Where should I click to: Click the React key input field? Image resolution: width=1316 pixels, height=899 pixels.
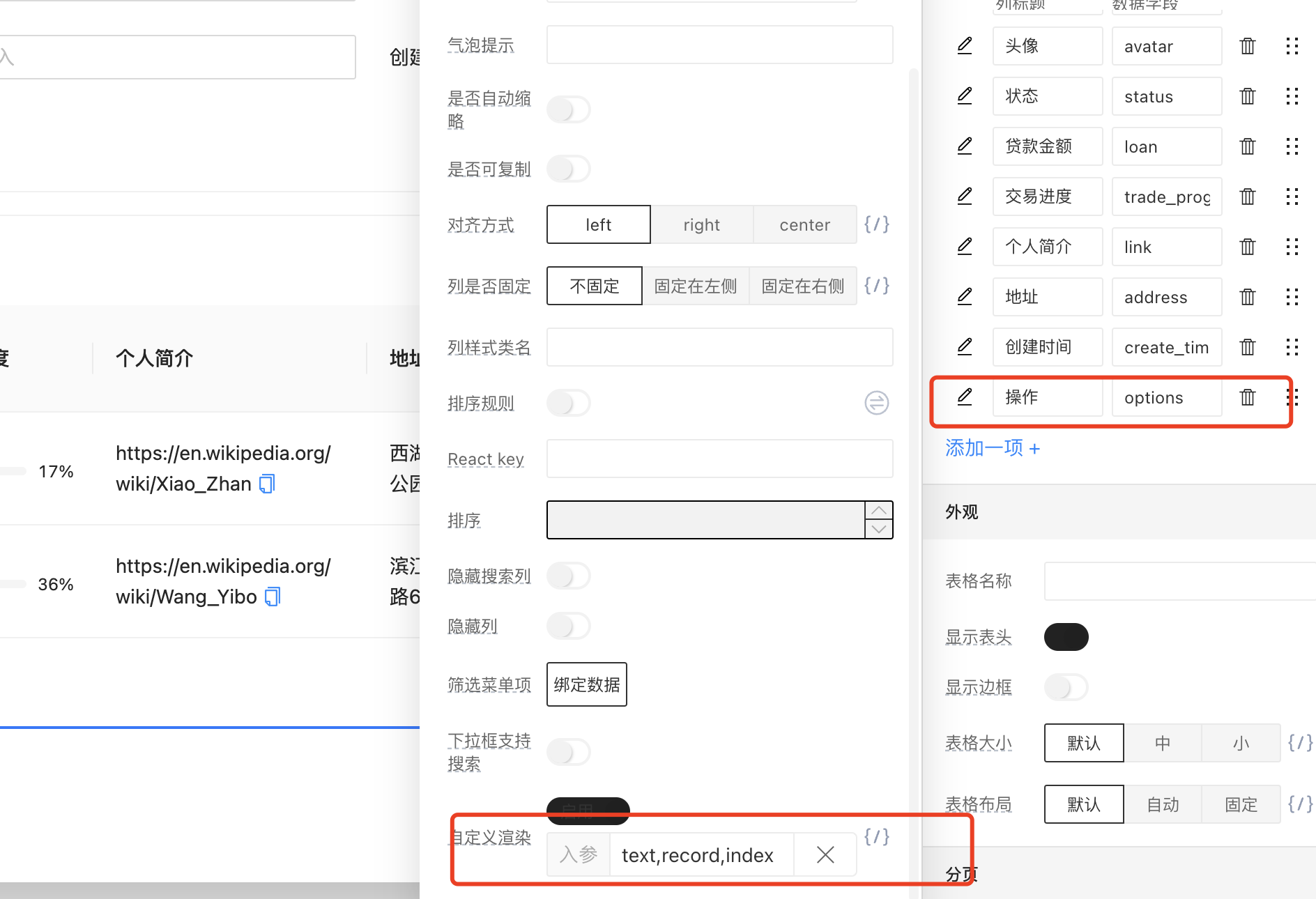720,459
